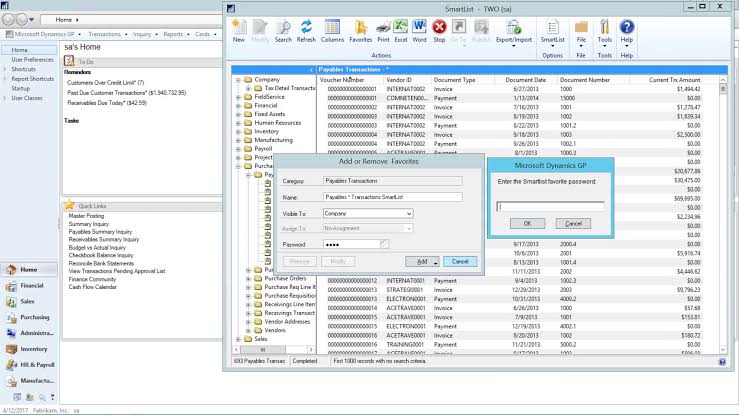Screen dimensions: 739x415
Task: Open the Columns tool
Action: tap(332, 31)
